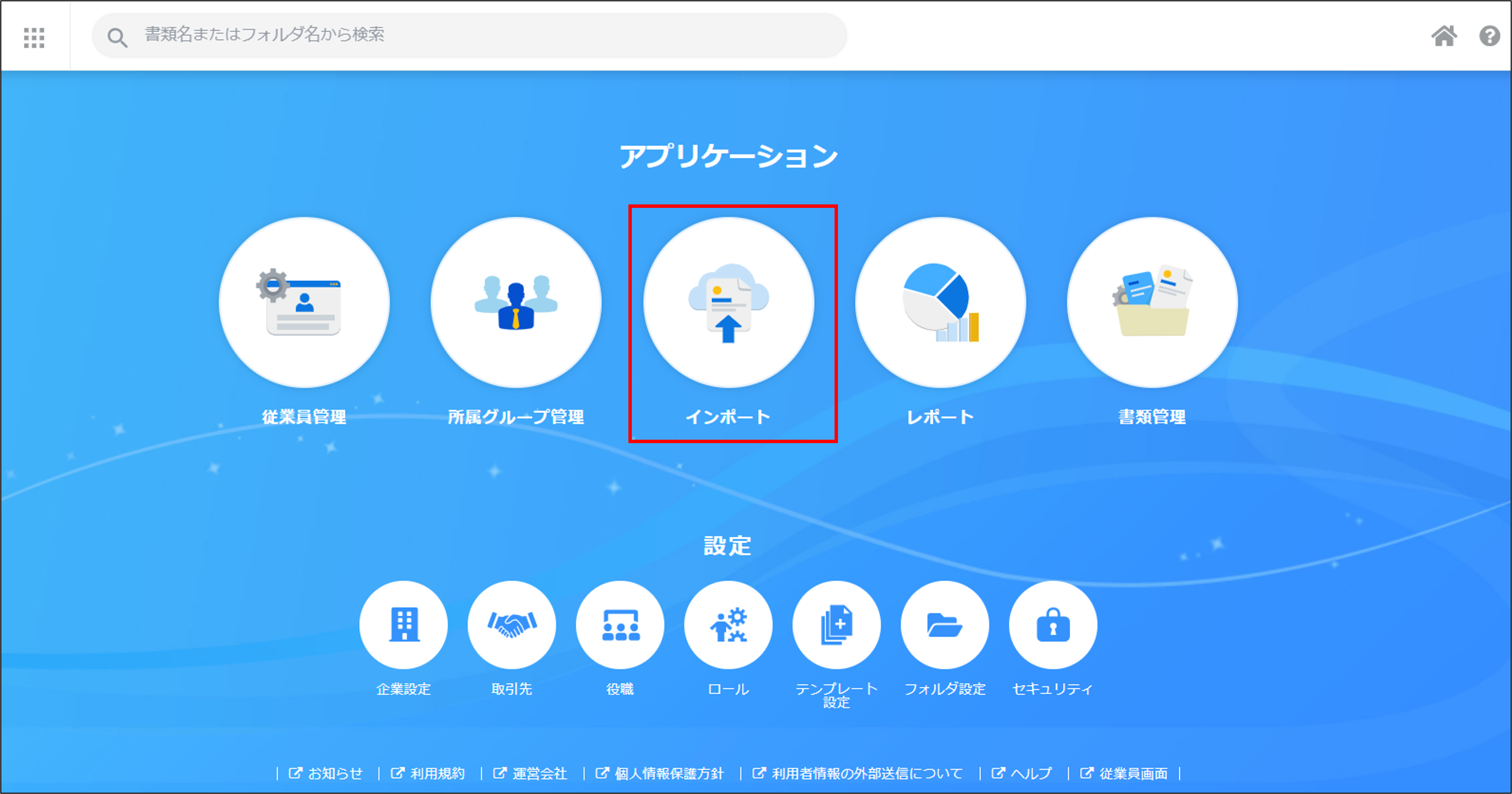Click the app grid menu icon

click(x=34, y=38)
